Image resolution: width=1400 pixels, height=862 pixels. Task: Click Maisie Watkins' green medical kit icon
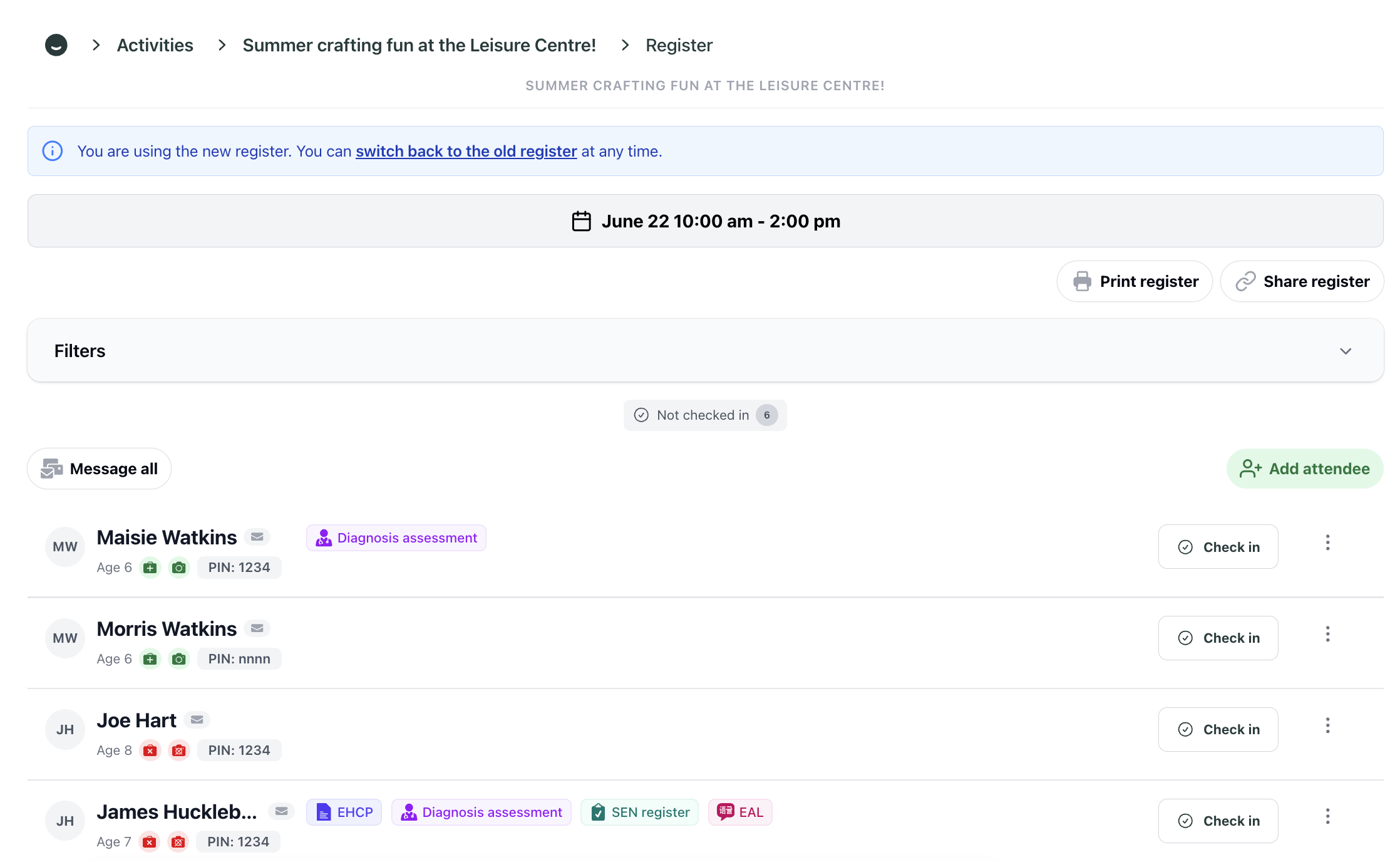pyautogui.click(x=150, y=568)
